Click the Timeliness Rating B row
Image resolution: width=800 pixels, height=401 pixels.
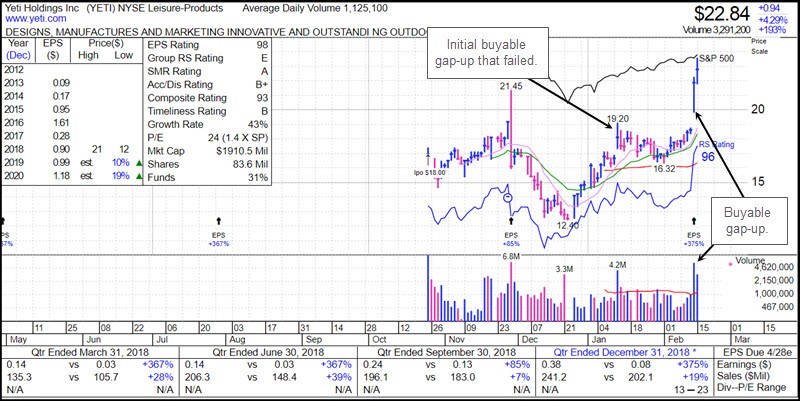click(x=208, y=111)
